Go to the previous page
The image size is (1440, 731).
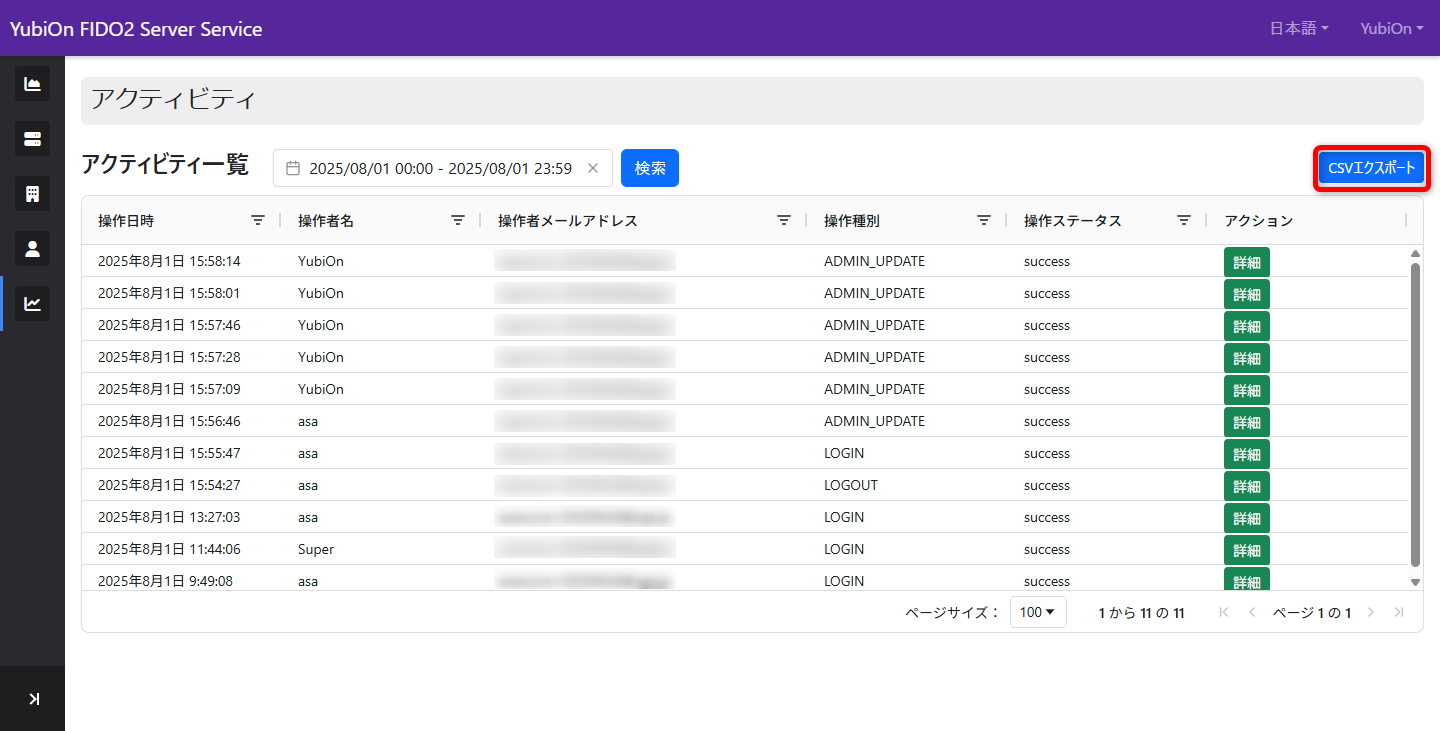pyautogui.click(x=1252, y=612)
